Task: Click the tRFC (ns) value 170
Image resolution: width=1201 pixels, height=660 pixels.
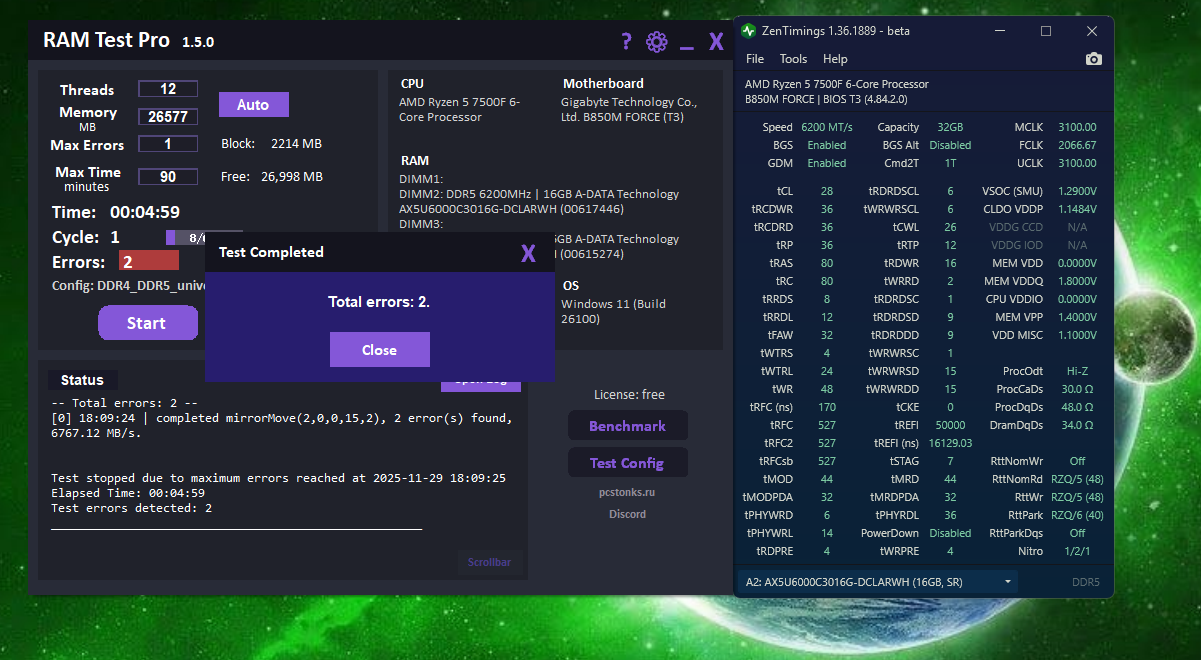Action: click(827, 407)
